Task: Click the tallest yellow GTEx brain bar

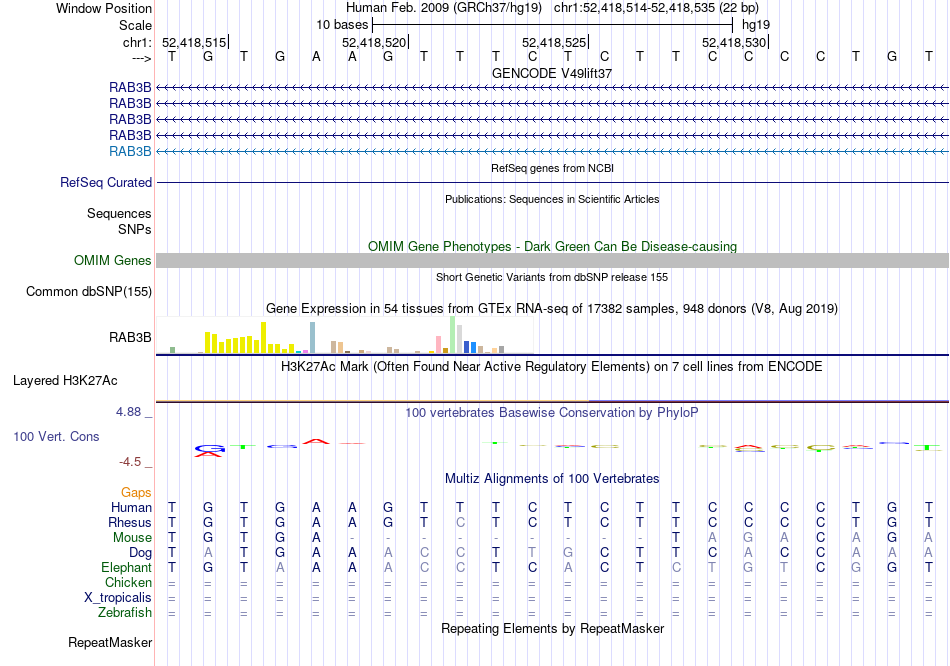Action: [x=264, y=338]
